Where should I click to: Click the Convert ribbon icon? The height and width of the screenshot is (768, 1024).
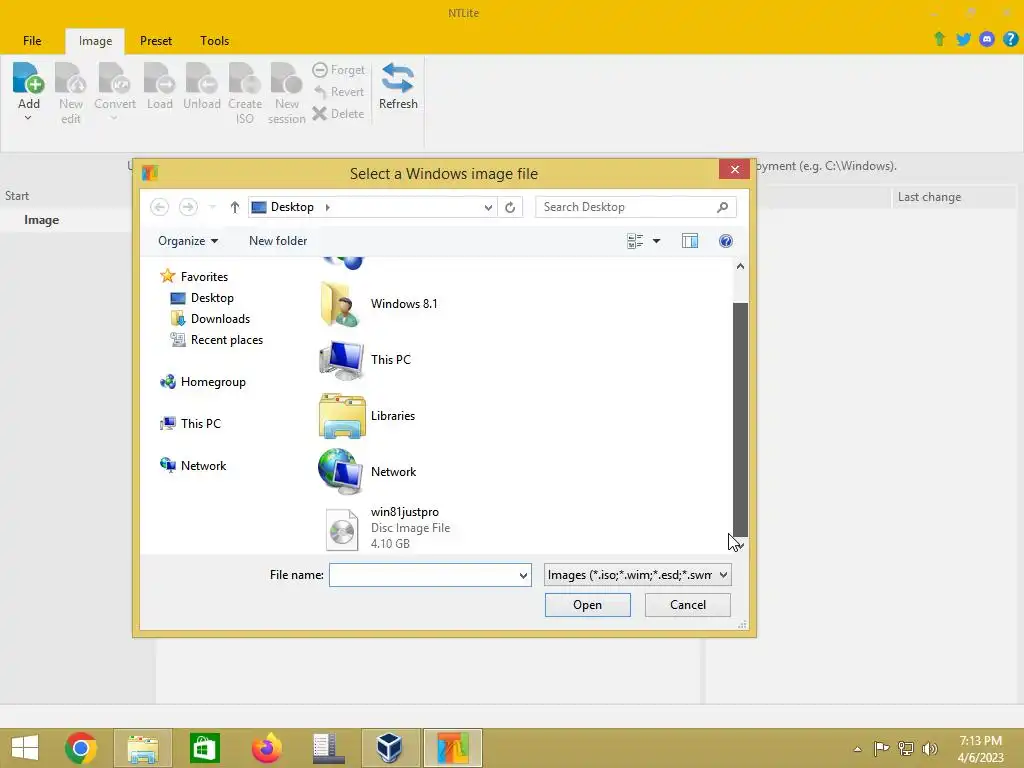[114, 78]
